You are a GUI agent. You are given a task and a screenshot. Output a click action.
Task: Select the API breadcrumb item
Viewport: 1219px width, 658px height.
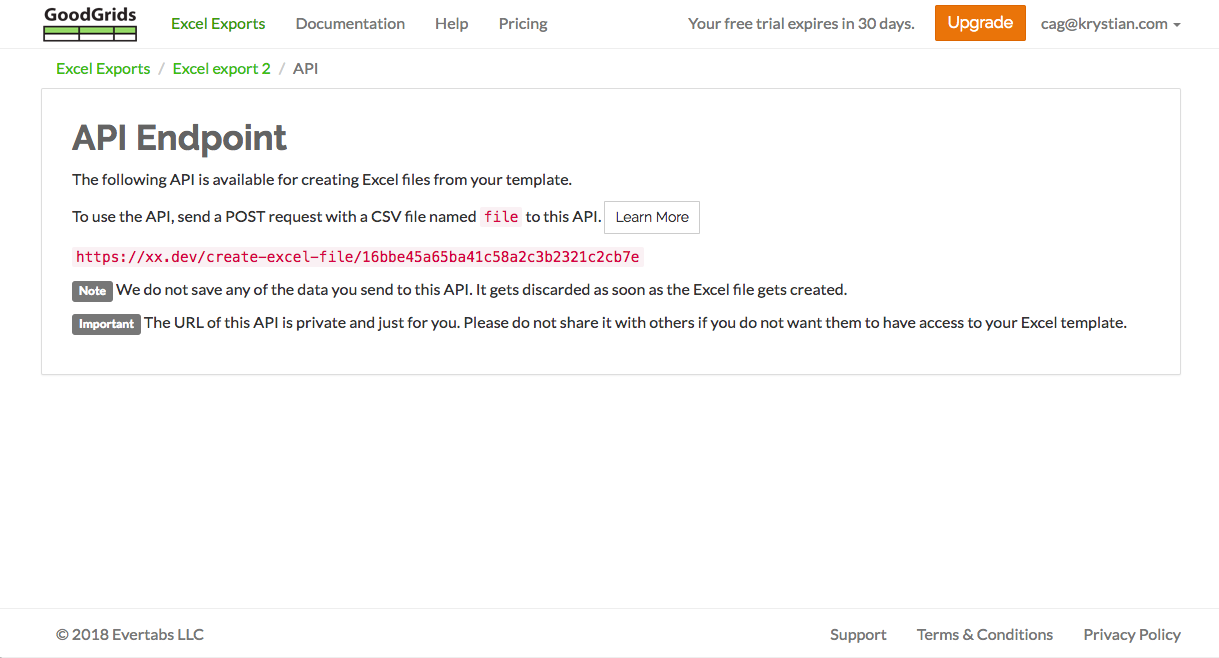point(306,69)
